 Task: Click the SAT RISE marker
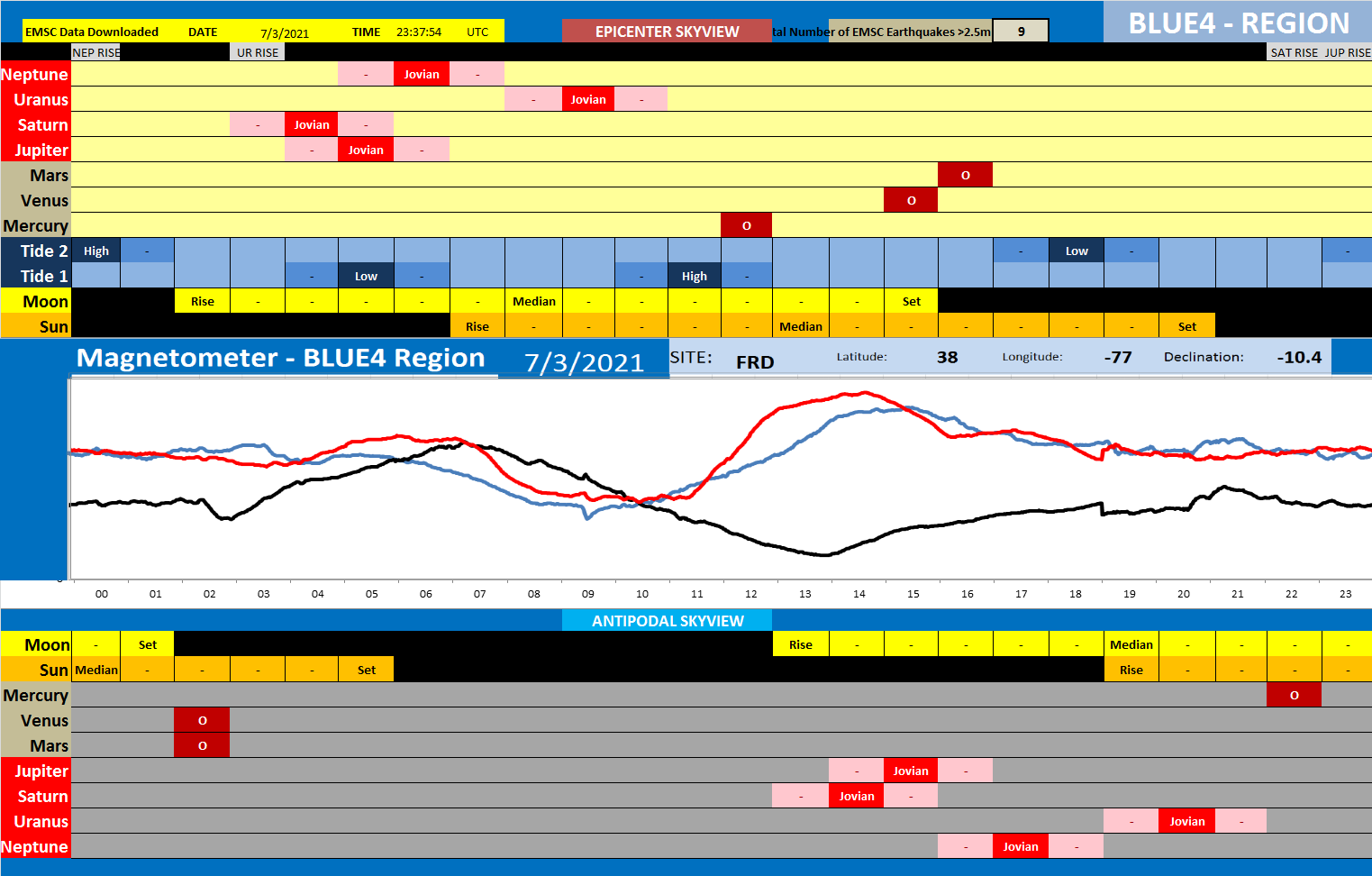(x=1294, y=52)
